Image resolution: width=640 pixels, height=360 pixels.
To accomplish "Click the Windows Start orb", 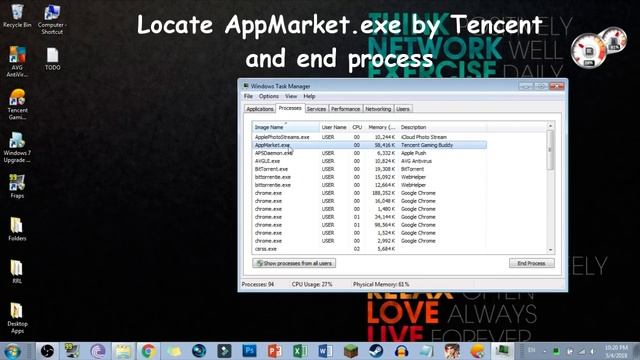I will click(x=12, y=351).
